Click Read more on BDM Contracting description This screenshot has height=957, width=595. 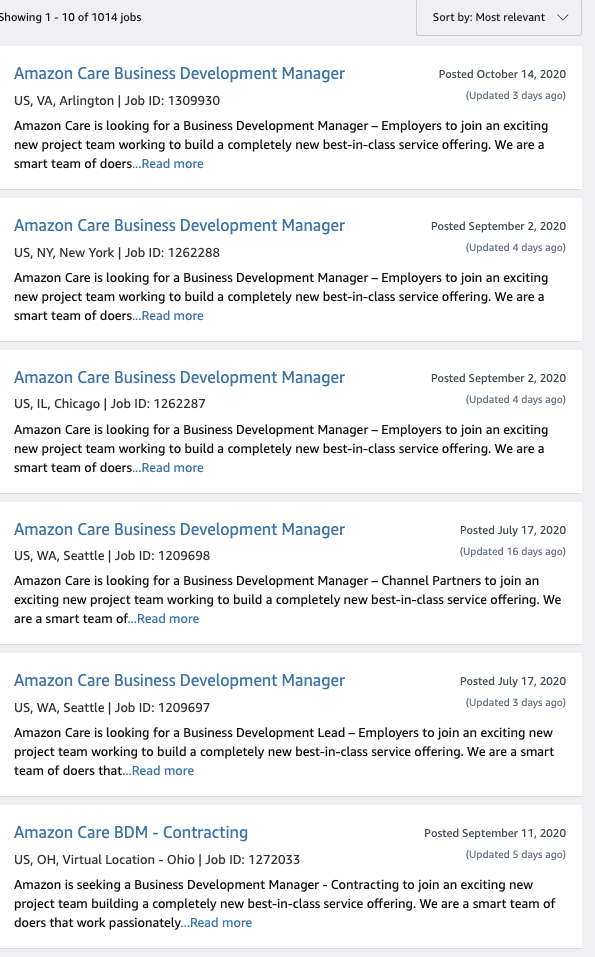(217, 922)
